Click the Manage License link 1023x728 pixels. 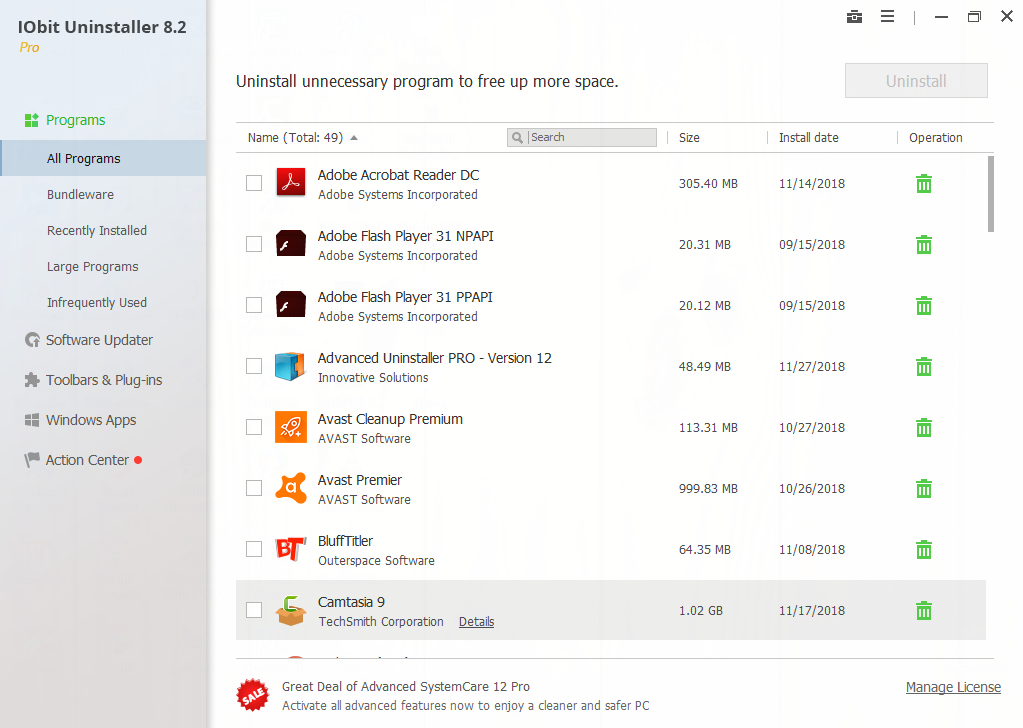(953, 687)
